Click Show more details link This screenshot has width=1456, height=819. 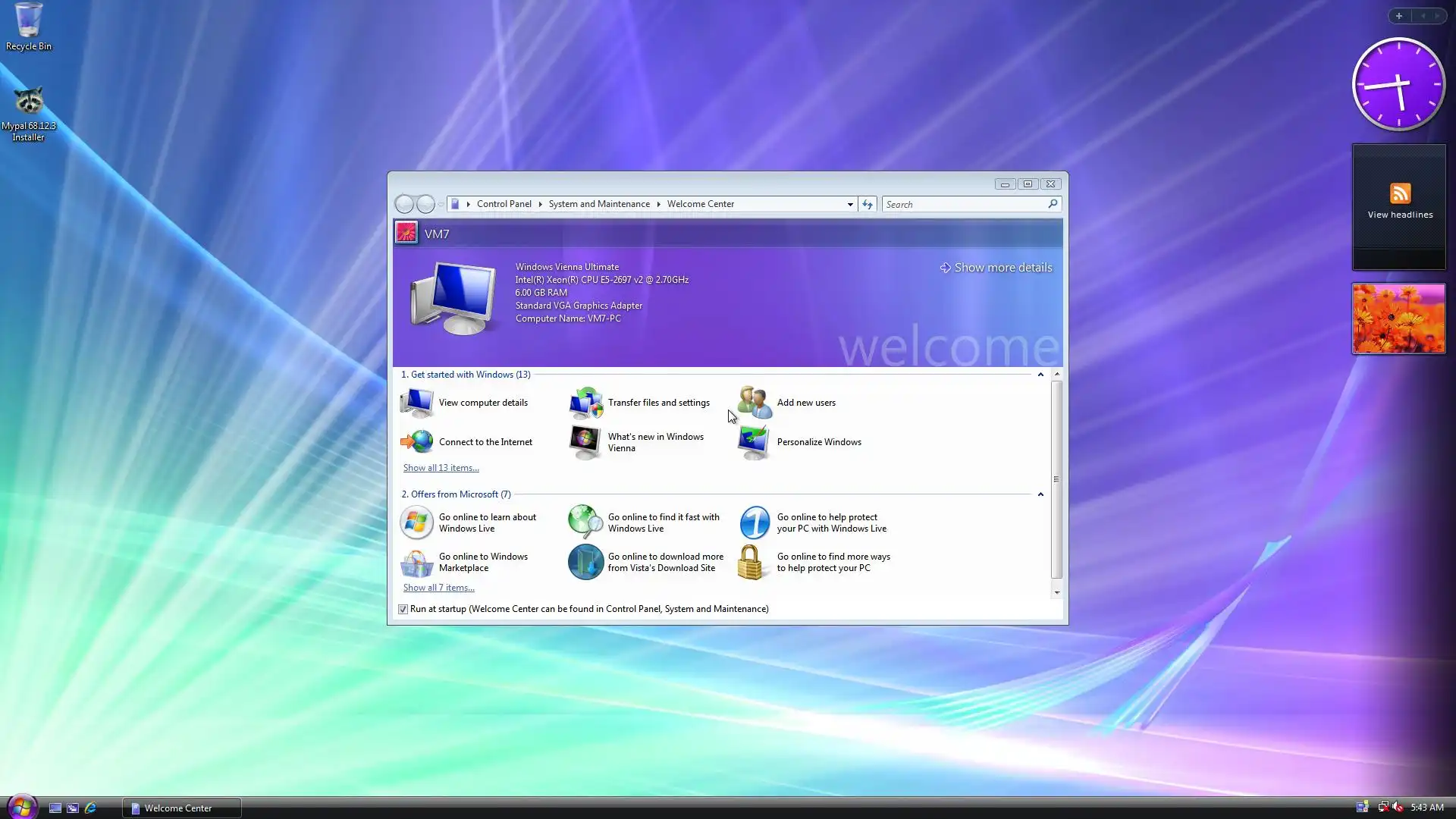(1002, 268)
